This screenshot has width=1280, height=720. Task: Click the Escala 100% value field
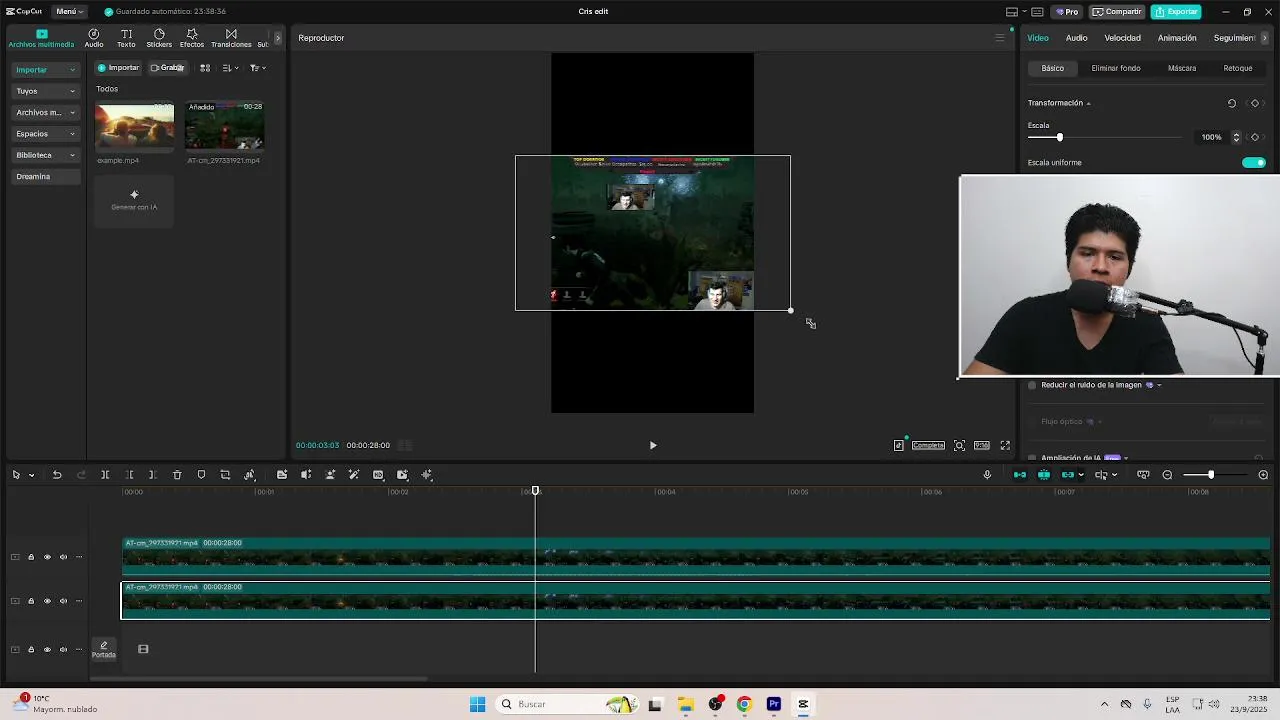tap(1212, 137)
